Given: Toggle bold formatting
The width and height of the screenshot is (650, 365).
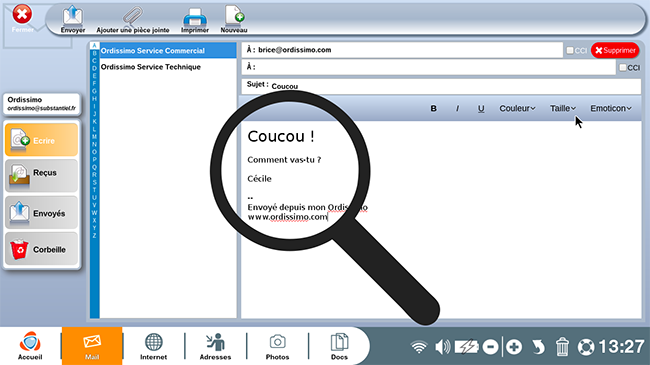Looking at the screenshot, I should pos(433,108).
